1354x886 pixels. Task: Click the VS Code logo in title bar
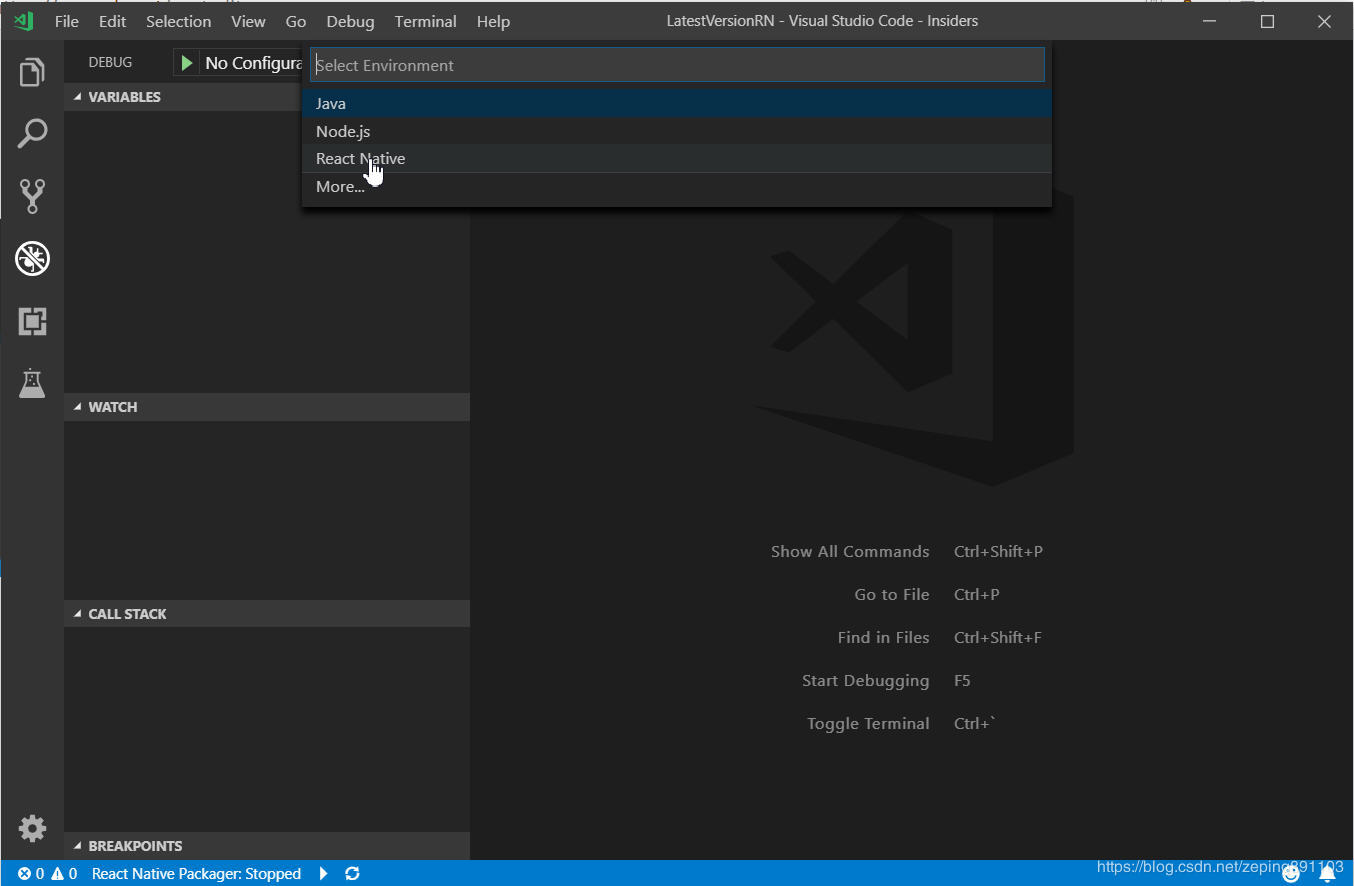(x=23, y=21)
